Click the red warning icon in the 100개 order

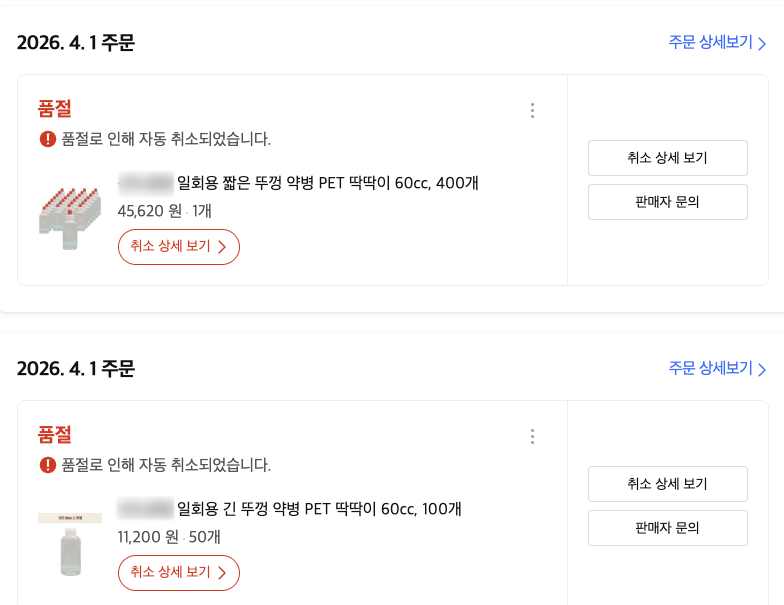coord(47,465)
